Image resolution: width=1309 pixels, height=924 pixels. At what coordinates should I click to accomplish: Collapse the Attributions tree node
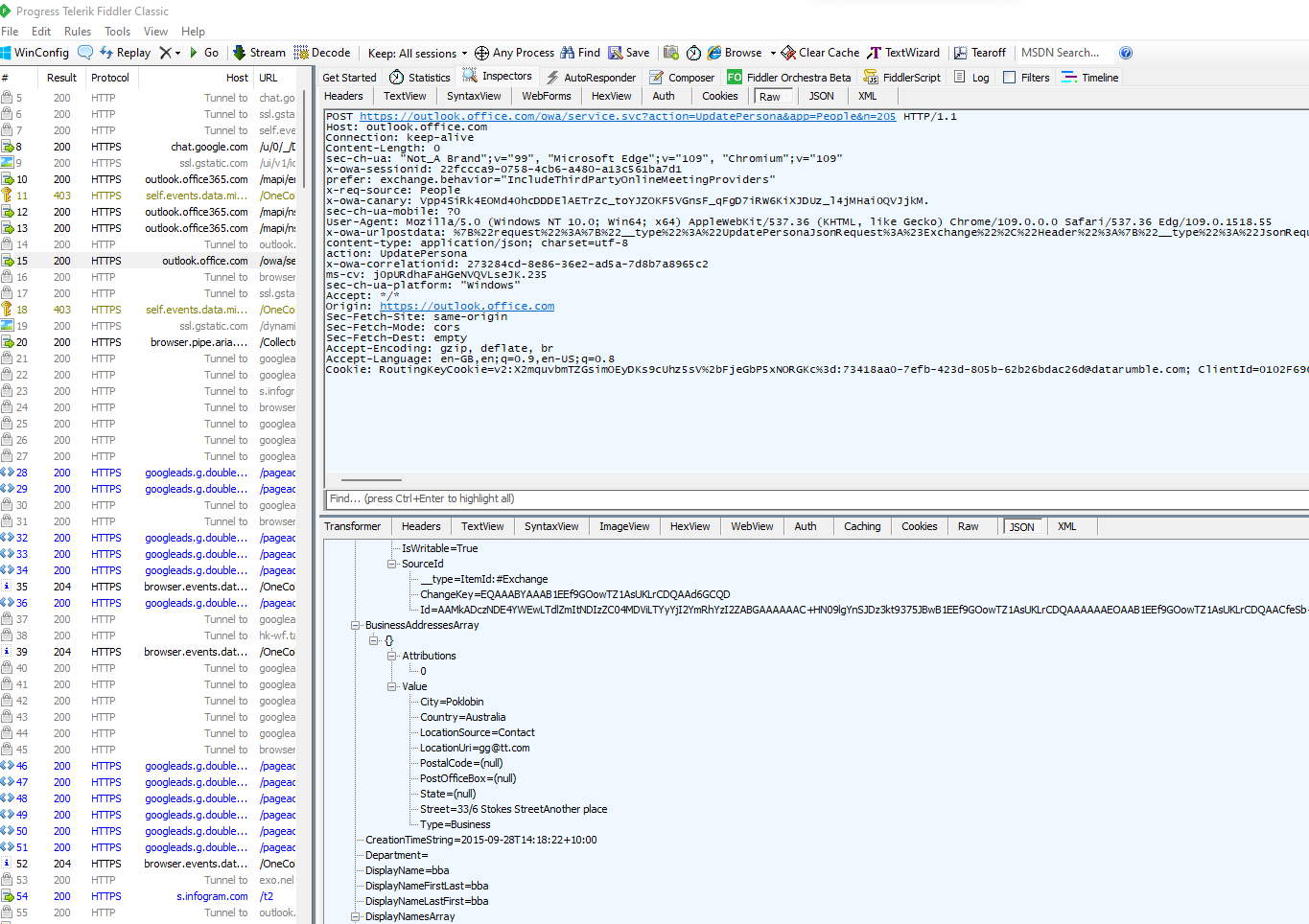click(392, 656)
